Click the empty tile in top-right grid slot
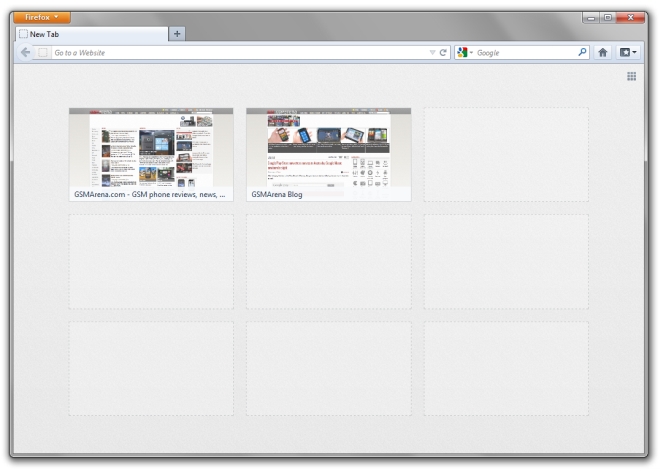 click(x=506, y=155)
